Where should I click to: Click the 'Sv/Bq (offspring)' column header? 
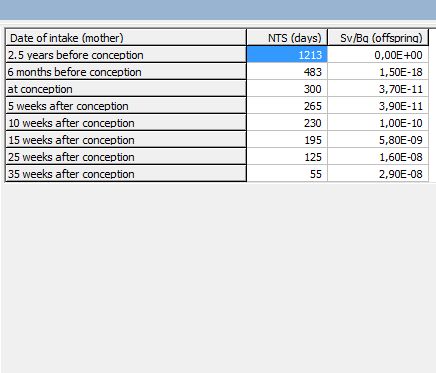[378, 37]
